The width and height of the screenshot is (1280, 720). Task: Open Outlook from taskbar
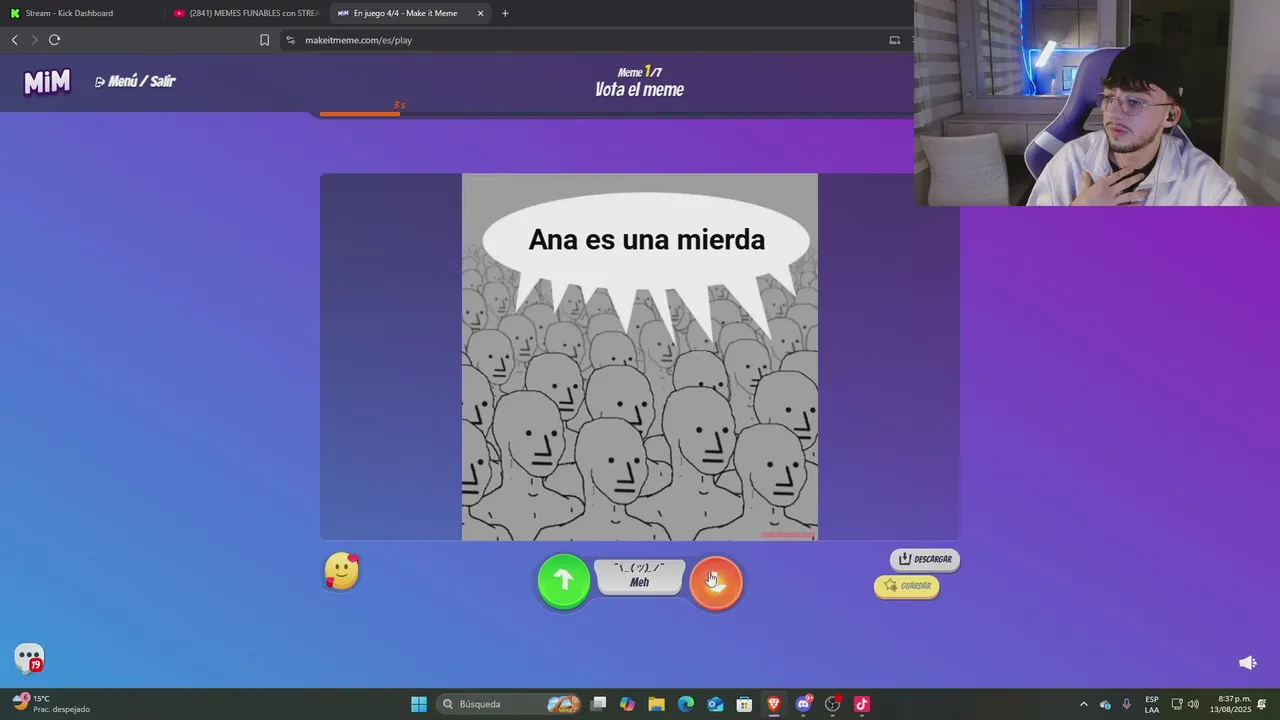pos(715,704)
